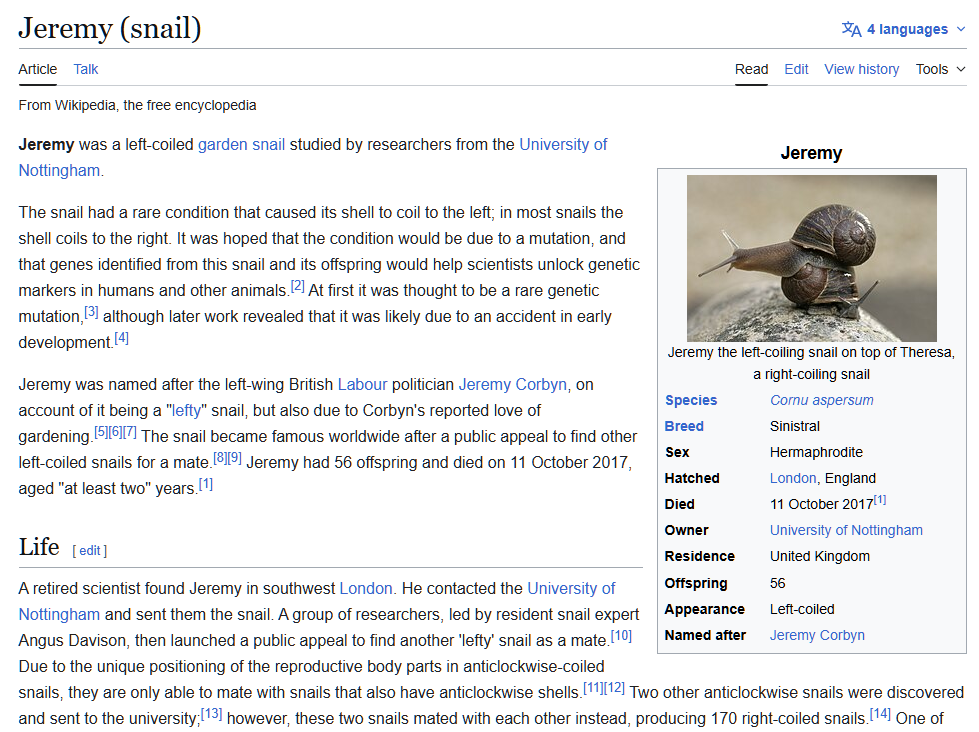Image resolution: width=979 pixels, height=732 pixels.
Task: Open citation reference 14
Action: point(880,714)
